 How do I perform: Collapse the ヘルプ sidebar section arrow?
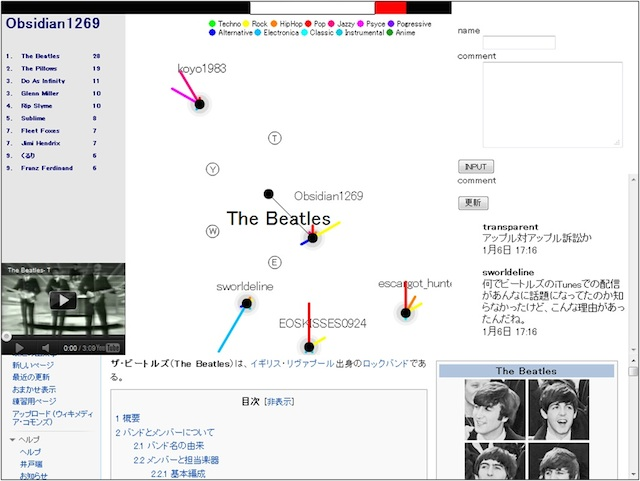point(12,440)
